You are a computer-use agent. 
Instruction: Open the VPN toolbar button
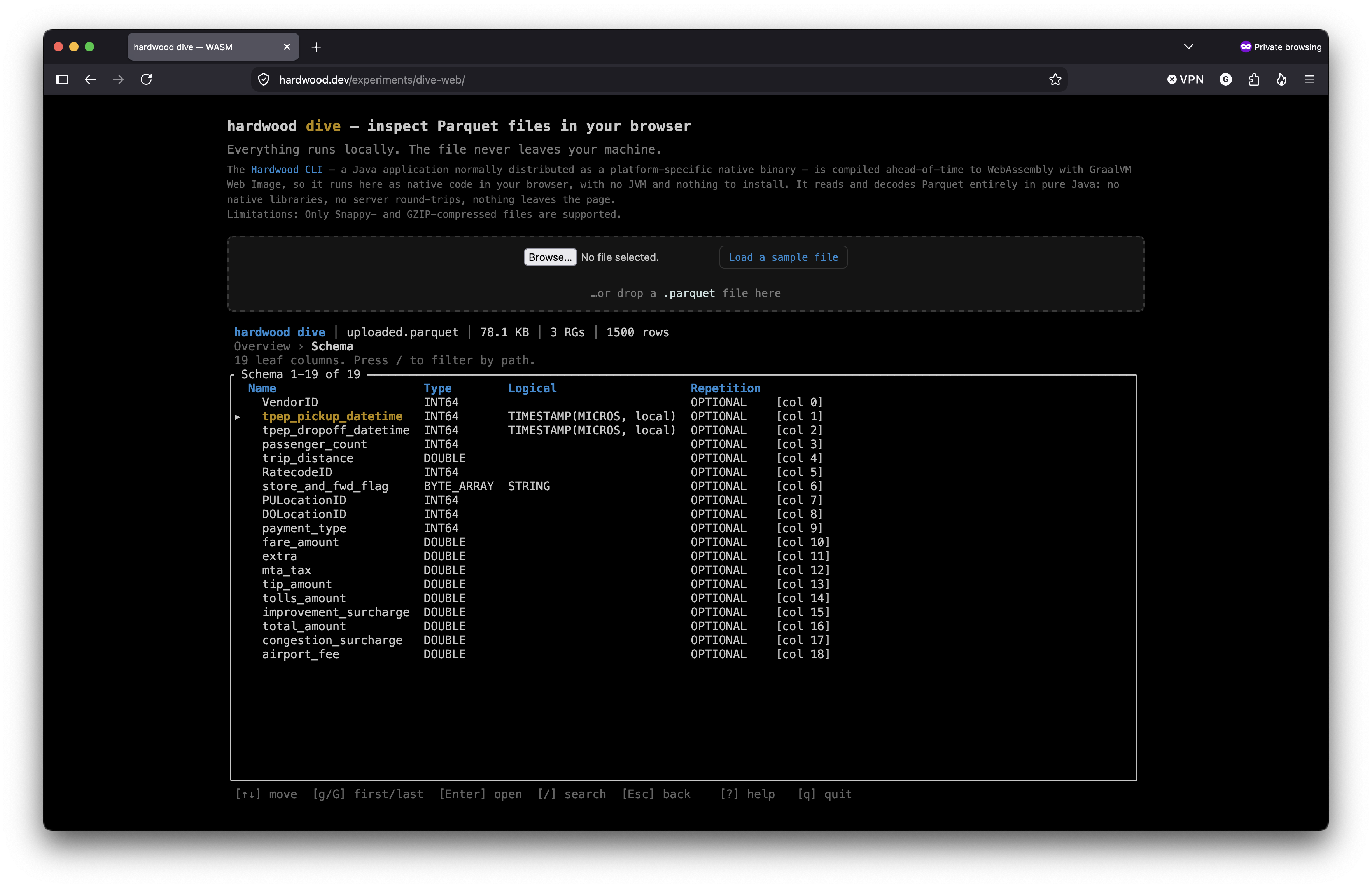pos(1185,80)
